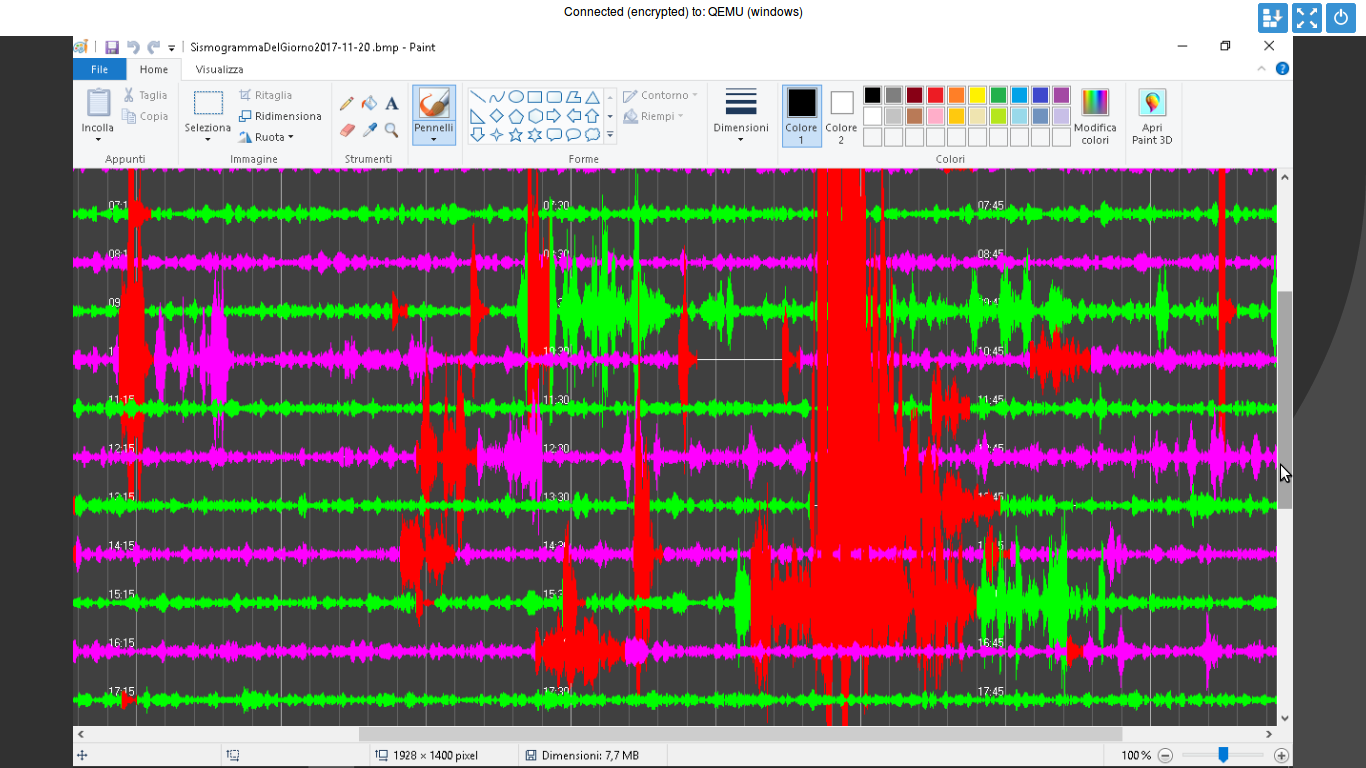This screenshot has width=1366, height=768.
Task: Save the file using quick access icon
Action: pos(112,47)
